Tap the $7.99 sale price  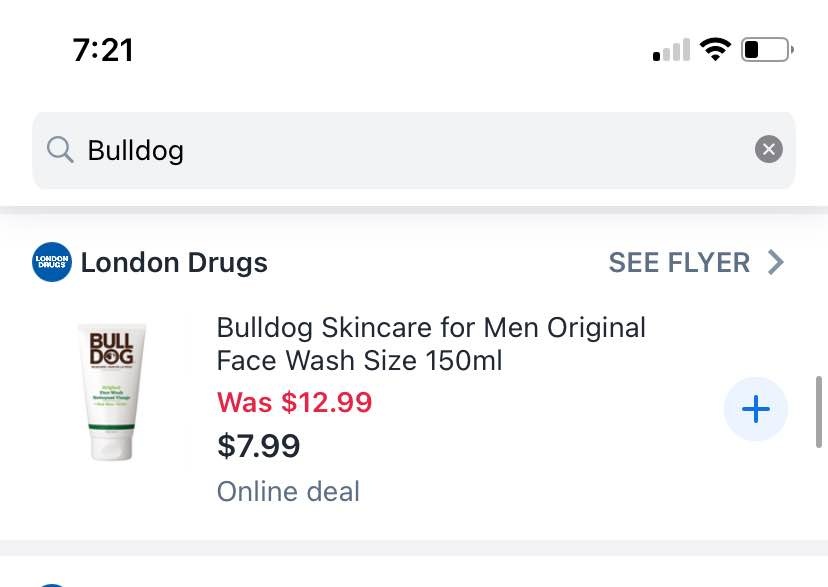(258, 446)
